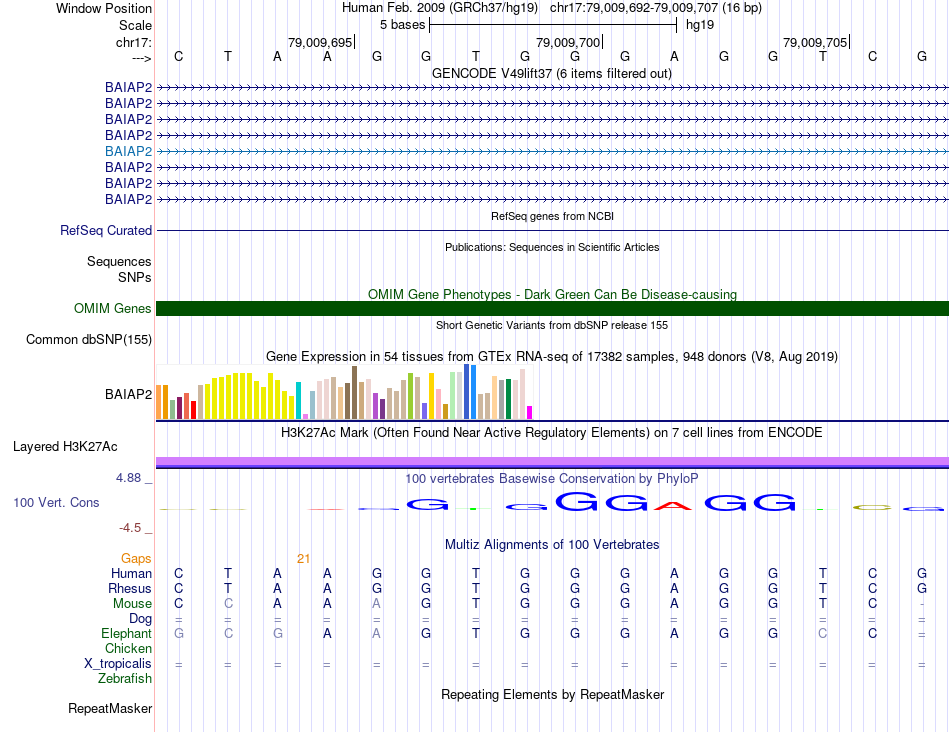Viewport: 950px width, 732px height.
Task: Open 'Short Genetic Variants from dbSNP release 155' title
Action: 552,325
